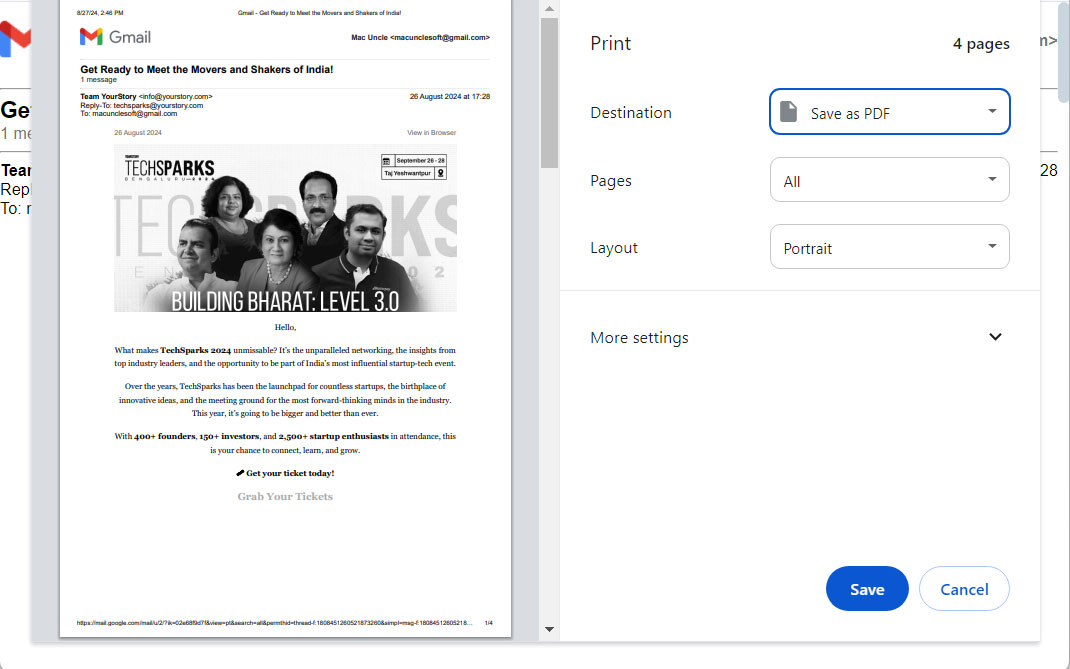Image resolution: width=1070 pixels, height=669 pixels.
Task: Click the Grab Your Tickets link
Action: pyautogui.click(x=285, y=496)
